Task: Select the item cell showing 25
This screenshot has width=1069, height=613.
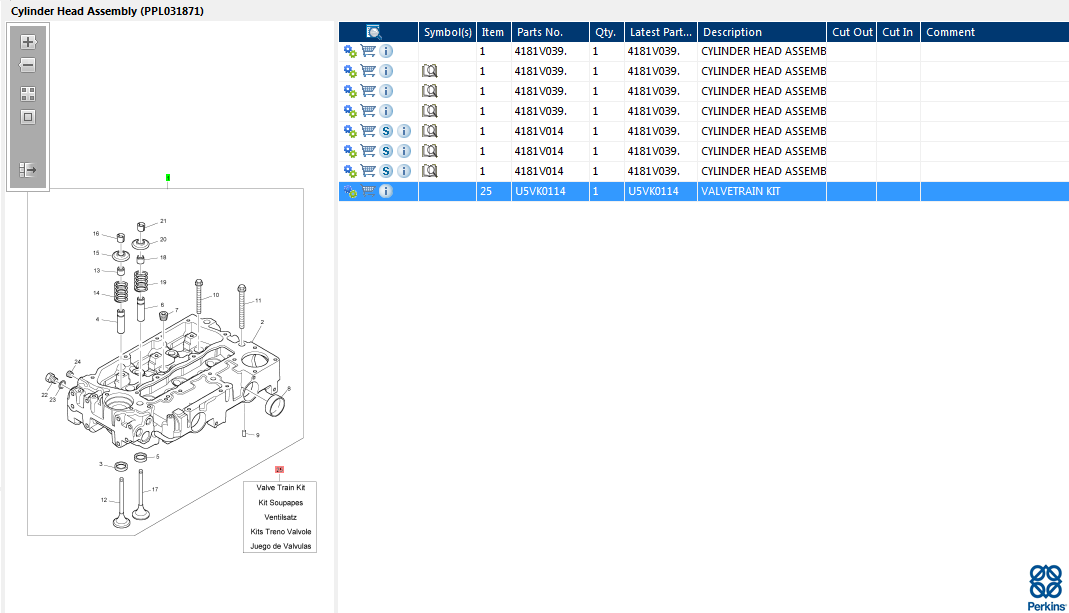Action: point(494,192)
